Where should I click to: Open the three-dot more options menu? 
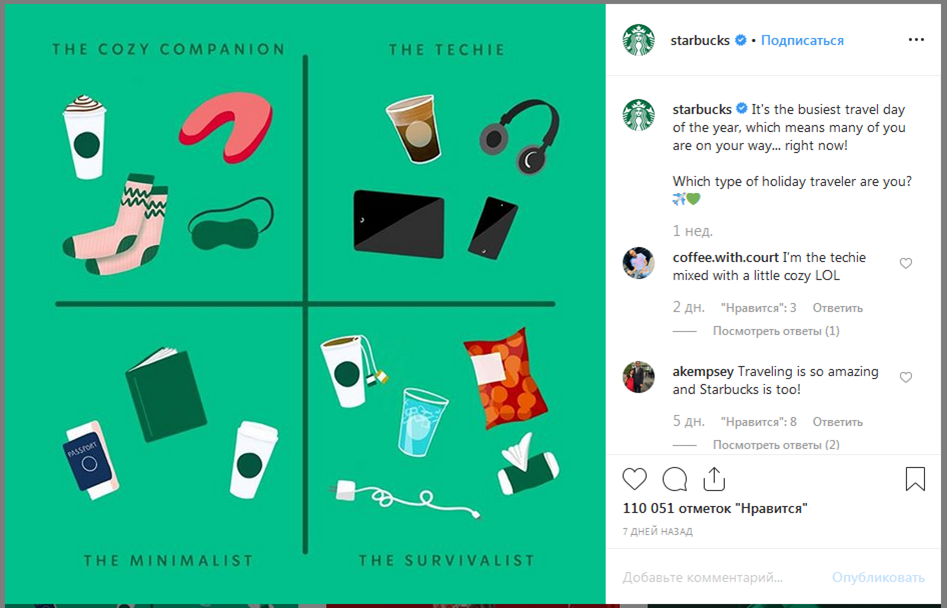[x=916, y=40]
